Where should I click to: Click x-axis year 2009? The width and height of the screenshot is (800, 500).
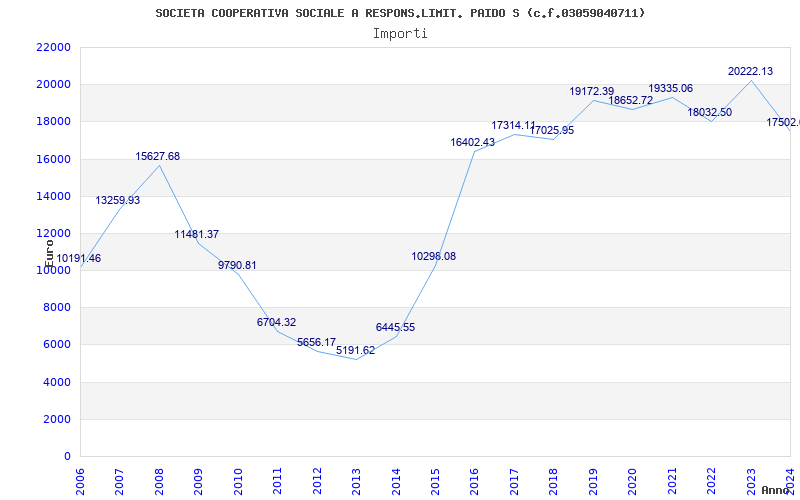click(x=199, y=482)
